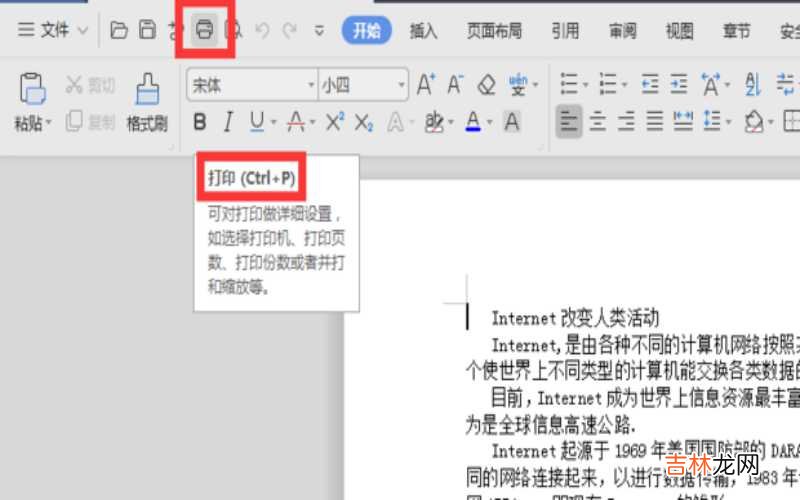Enable align left paragraph alignment
Viewport: 800px width, 500px height.
tap(569, 122)
